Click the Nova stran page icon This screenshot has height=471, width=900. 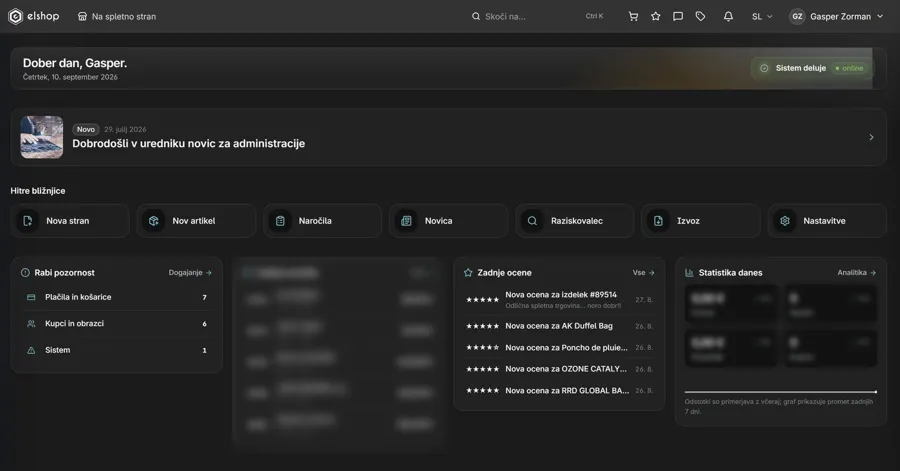pos(28,221)
